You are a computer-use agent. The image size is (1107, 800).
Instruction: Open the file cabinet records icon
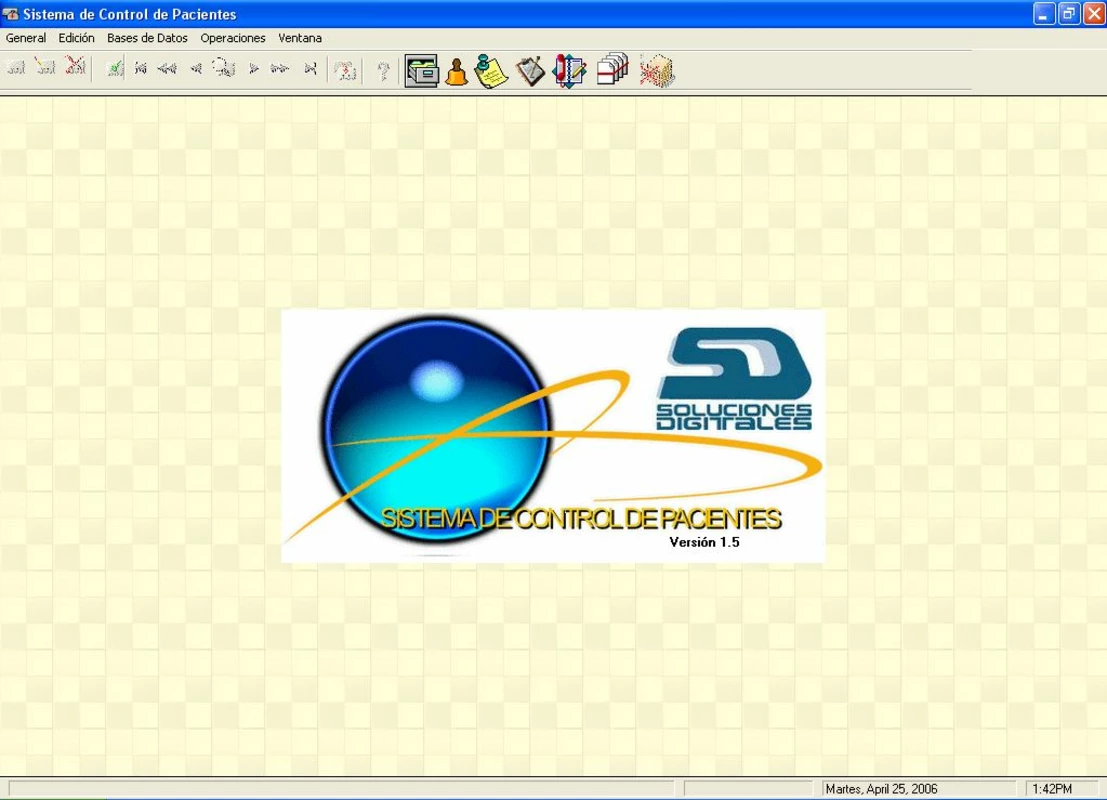pos(421,71)
